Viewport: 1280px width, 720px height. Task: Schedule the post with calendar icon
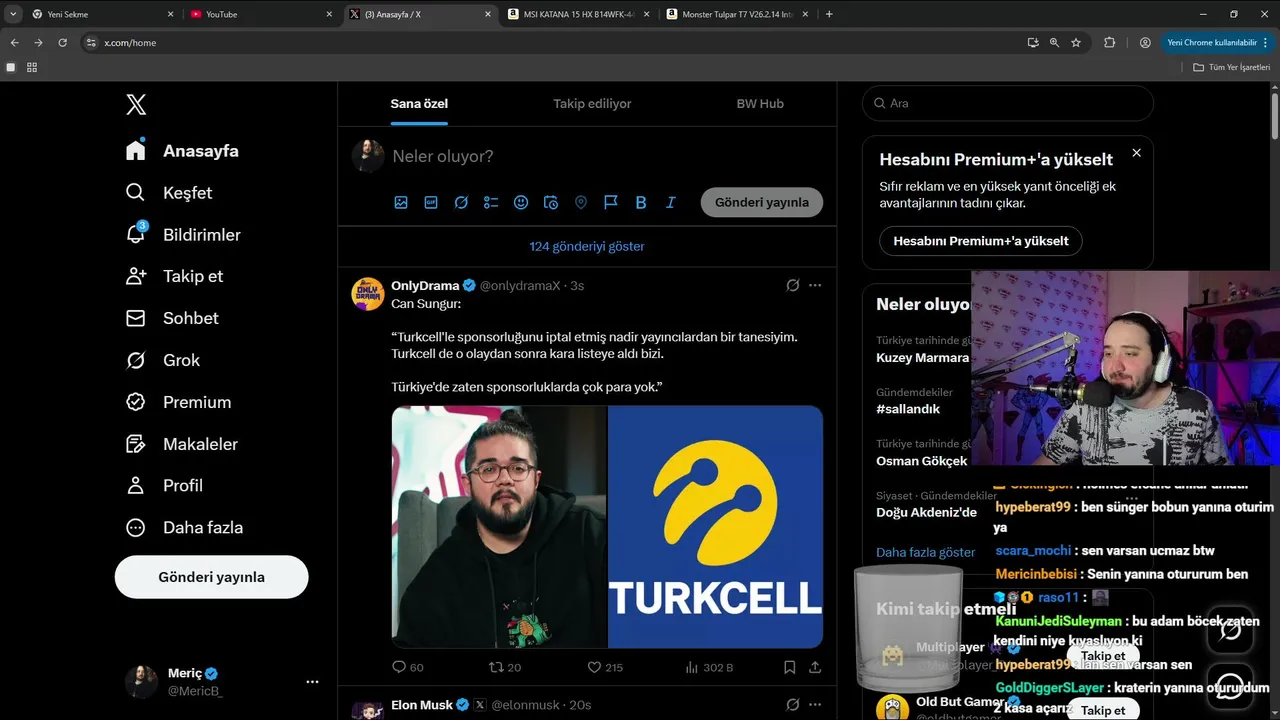(x=551, y=202)
